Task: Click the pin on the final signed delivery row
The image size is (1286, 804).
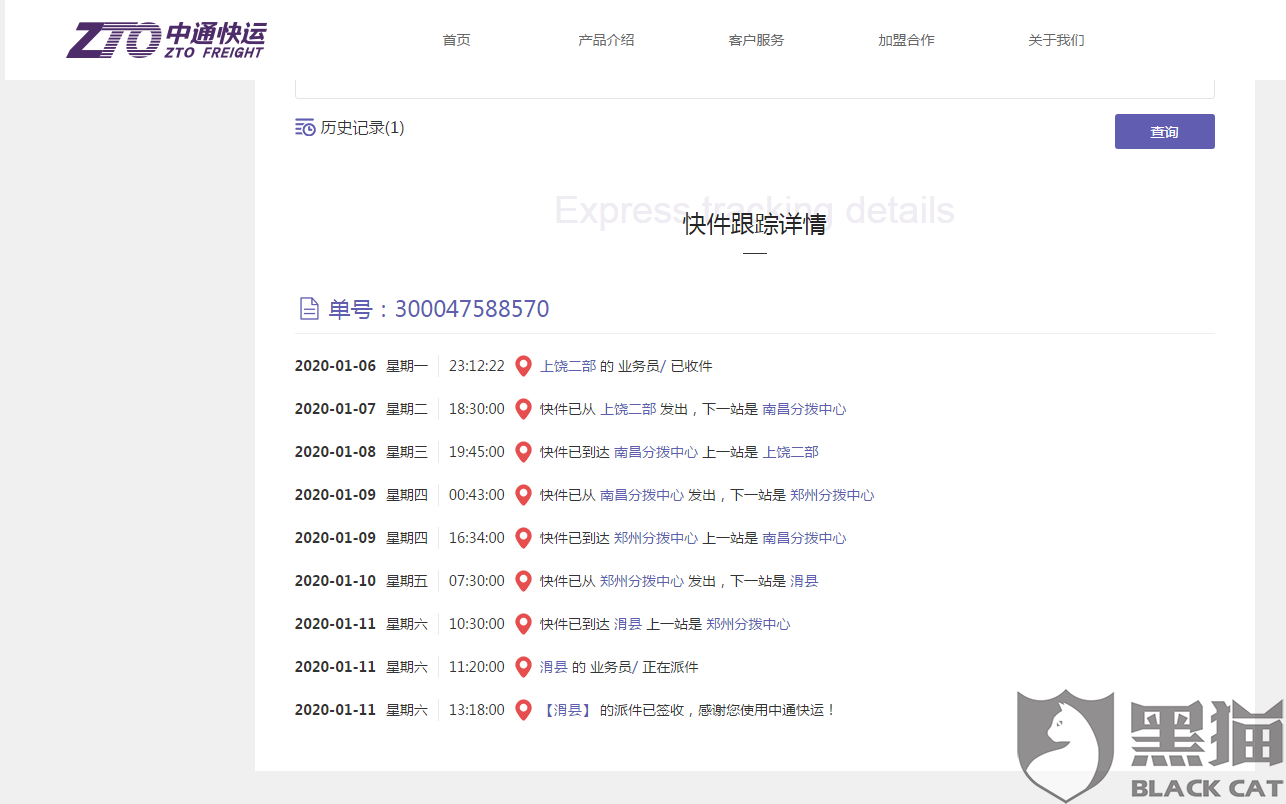Action: pos(523,709)
